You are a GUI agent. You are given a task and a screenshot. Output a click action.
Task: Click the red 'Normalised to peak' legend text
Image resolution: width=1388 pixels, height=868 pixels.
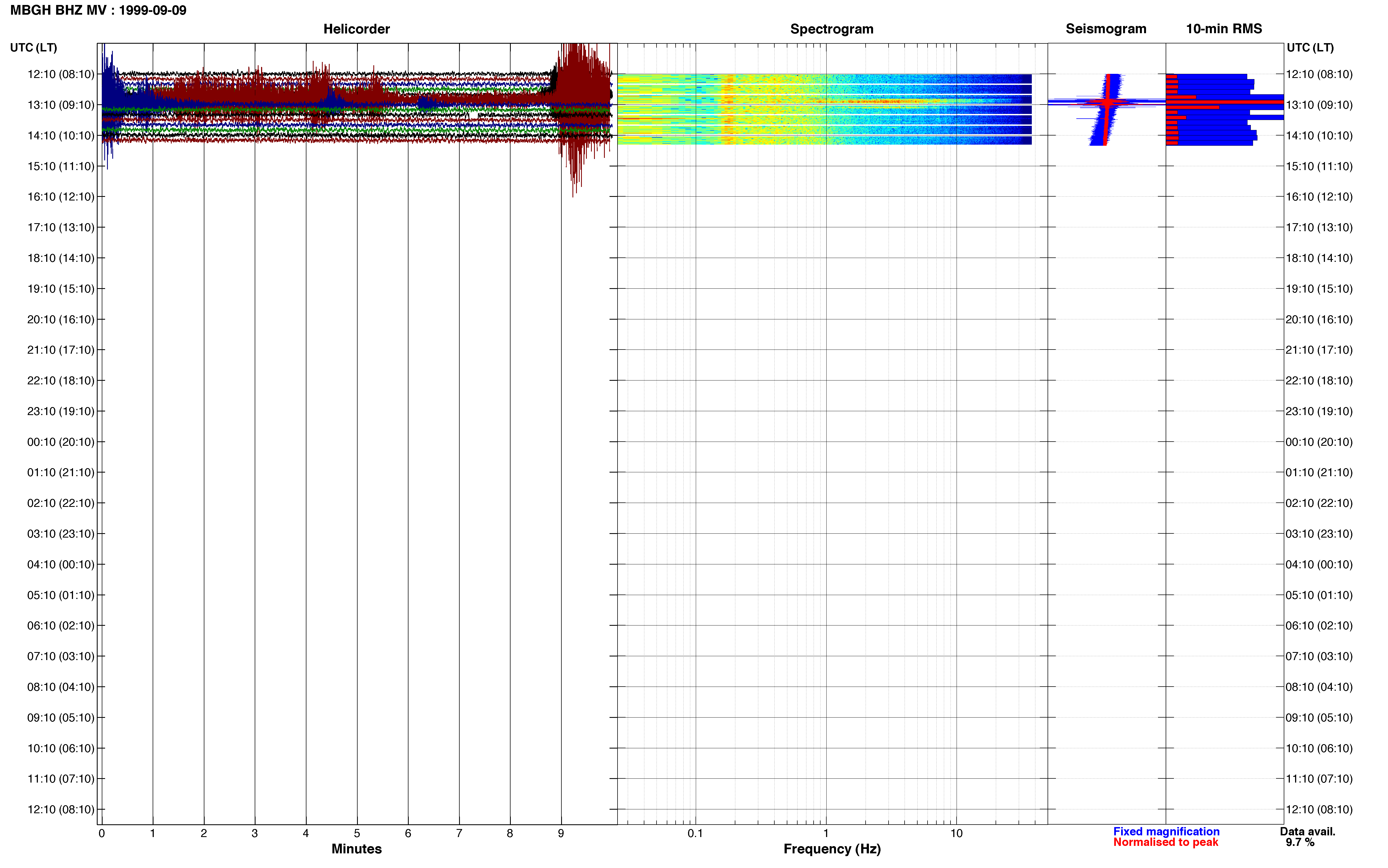click(x=1165, y=842)
